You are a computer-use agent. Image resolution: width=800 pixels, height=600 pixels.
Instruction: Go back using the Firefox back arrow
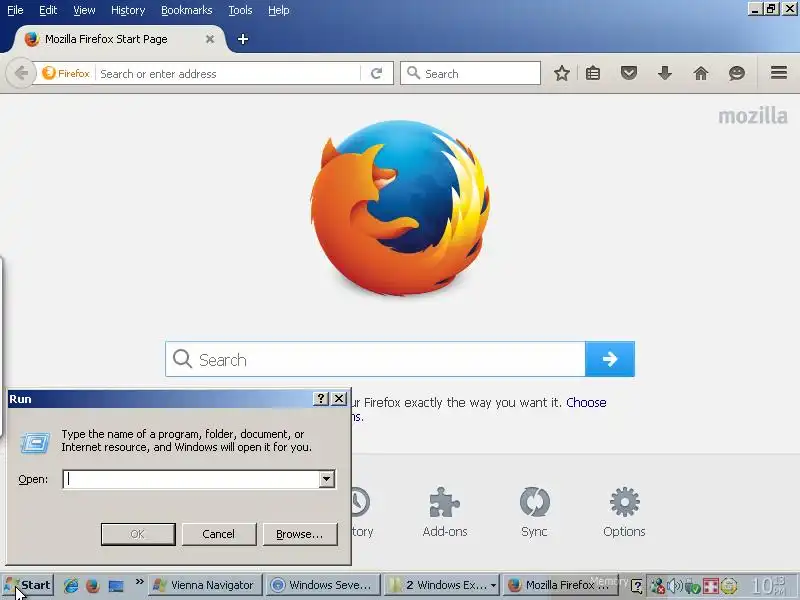pyautogui.click(x=20, y=73)
